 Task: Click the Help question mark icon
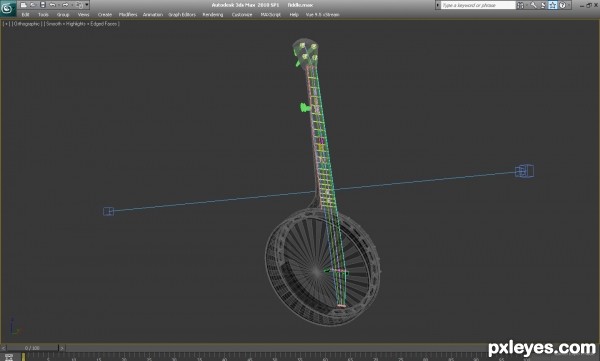562,5
